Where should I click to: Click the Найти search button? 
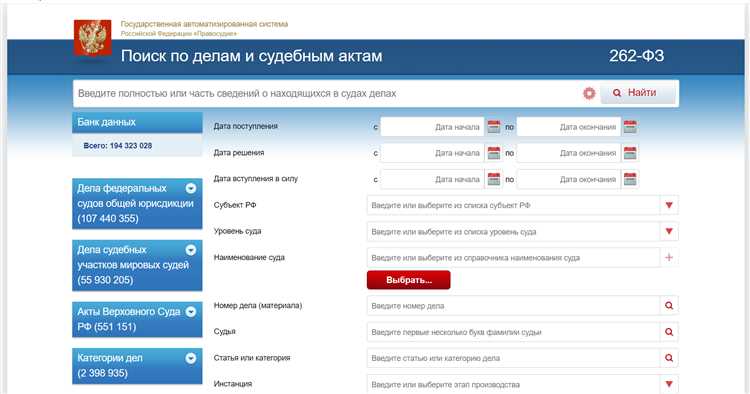[x=638, y=93]
